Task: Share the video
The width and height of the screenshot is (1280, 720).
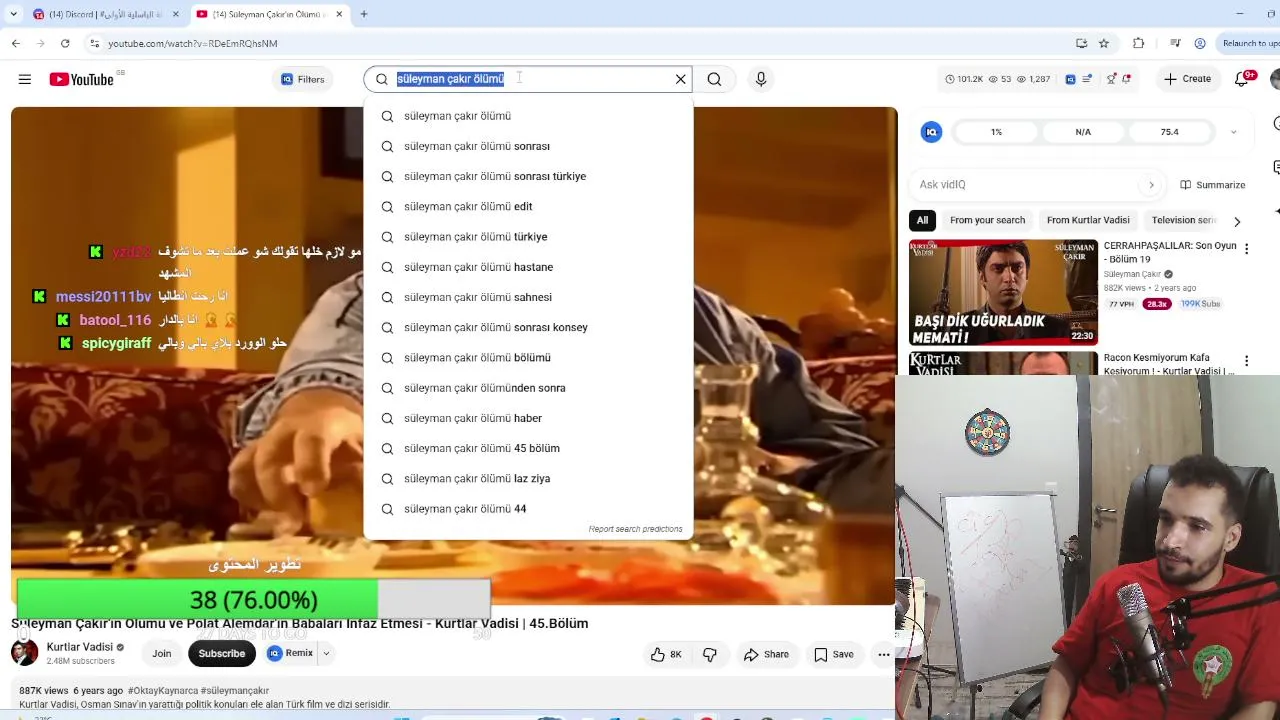Action: 766,655
